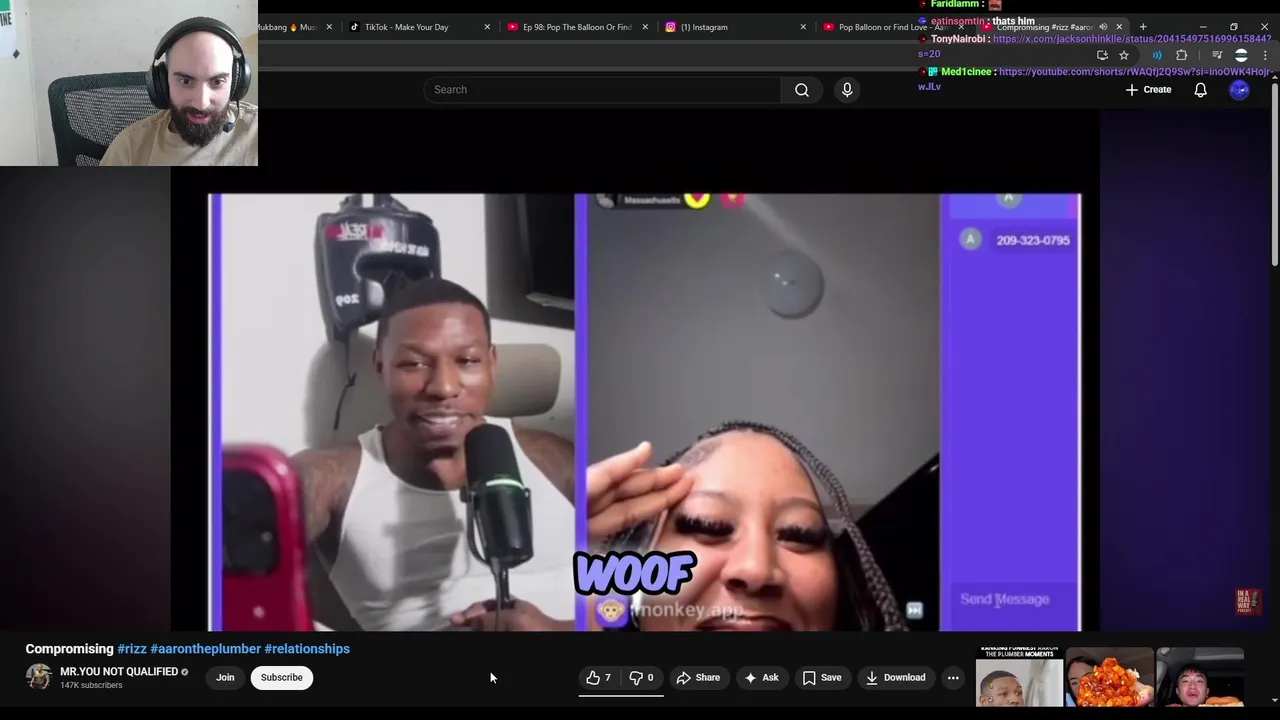This screenshot has height=720, width=1280.
Task: Open the #rizz hashtag link
Action: point(132,649)
